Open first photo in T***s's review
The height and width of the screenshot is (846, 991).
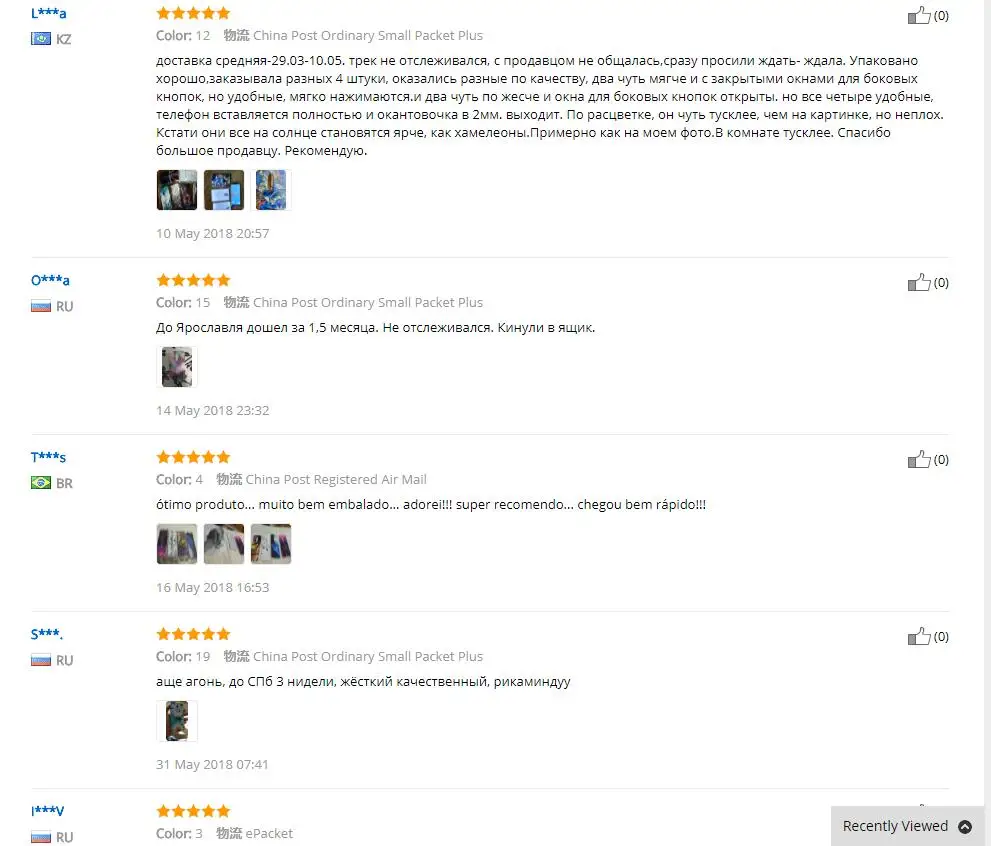177,543
